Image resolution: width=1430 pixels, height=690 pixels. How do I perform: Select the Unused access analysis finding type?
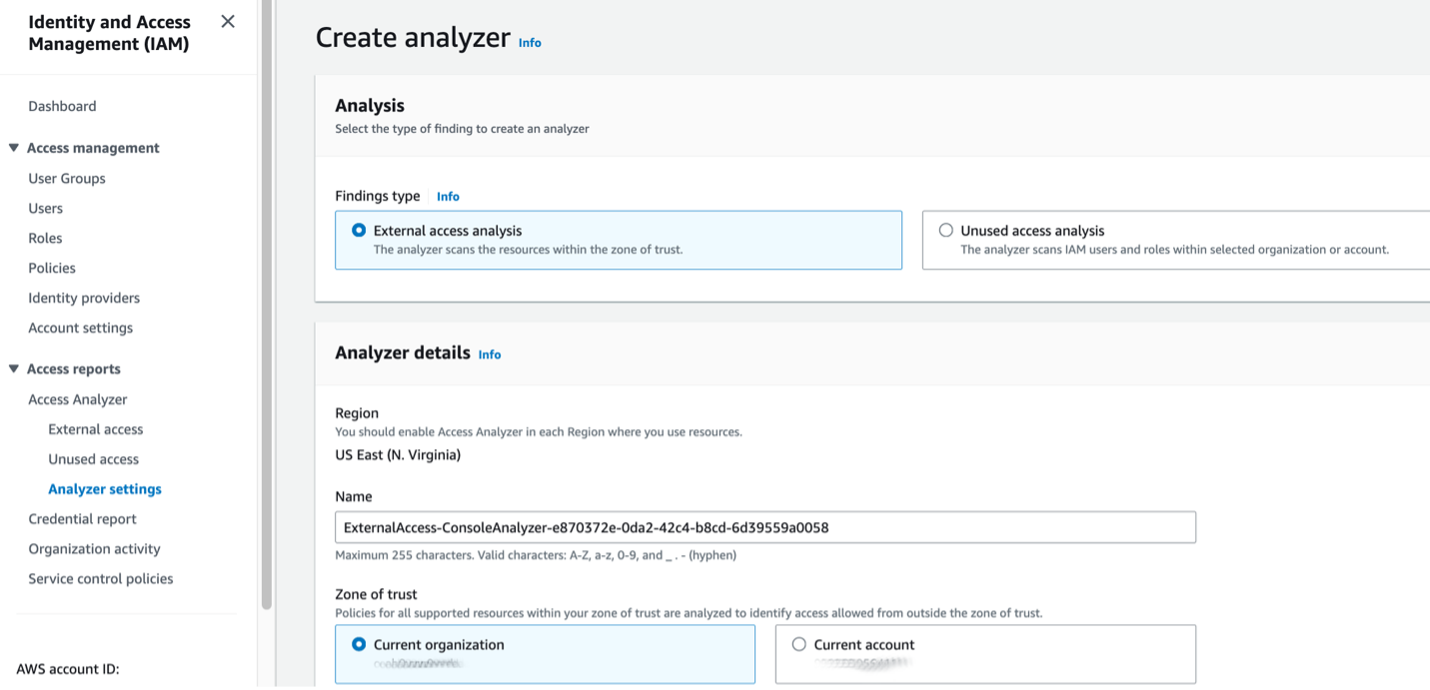[945, 230]
